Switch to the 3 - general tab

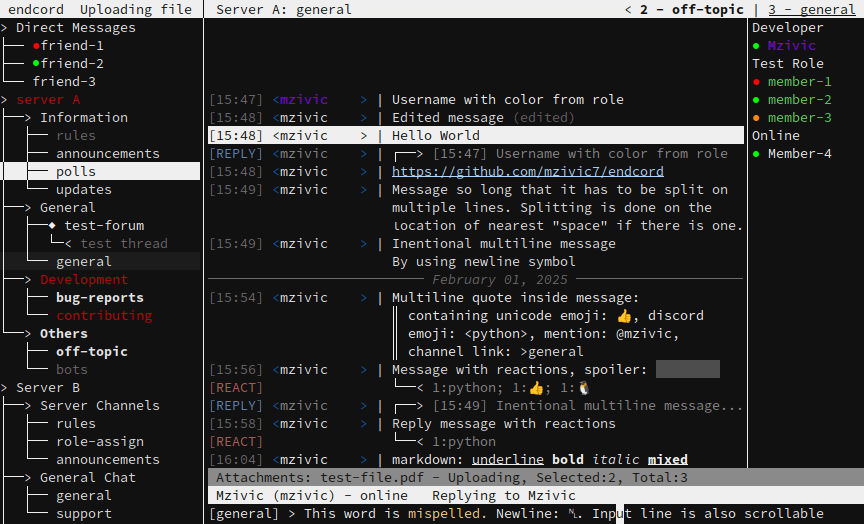click(810, 10)
